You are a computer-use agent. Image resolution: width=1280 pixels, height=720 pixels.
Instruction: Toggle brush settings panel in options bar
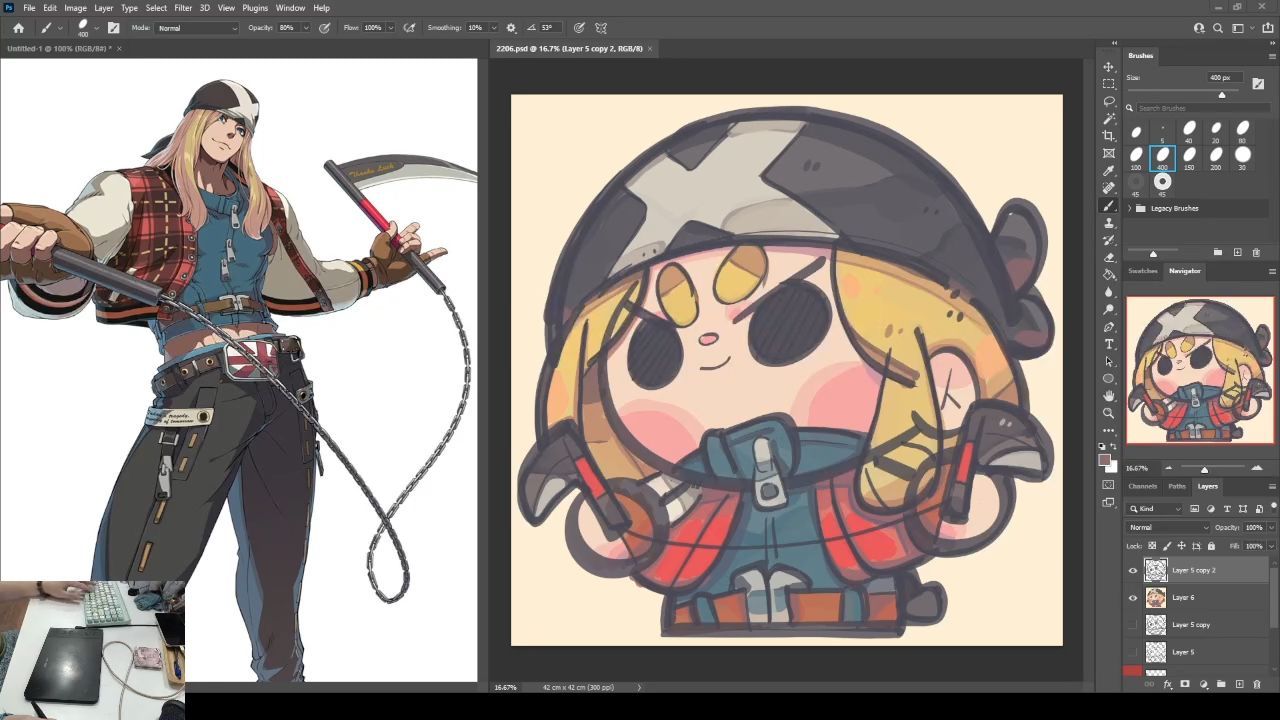click(x=113, y=28)
